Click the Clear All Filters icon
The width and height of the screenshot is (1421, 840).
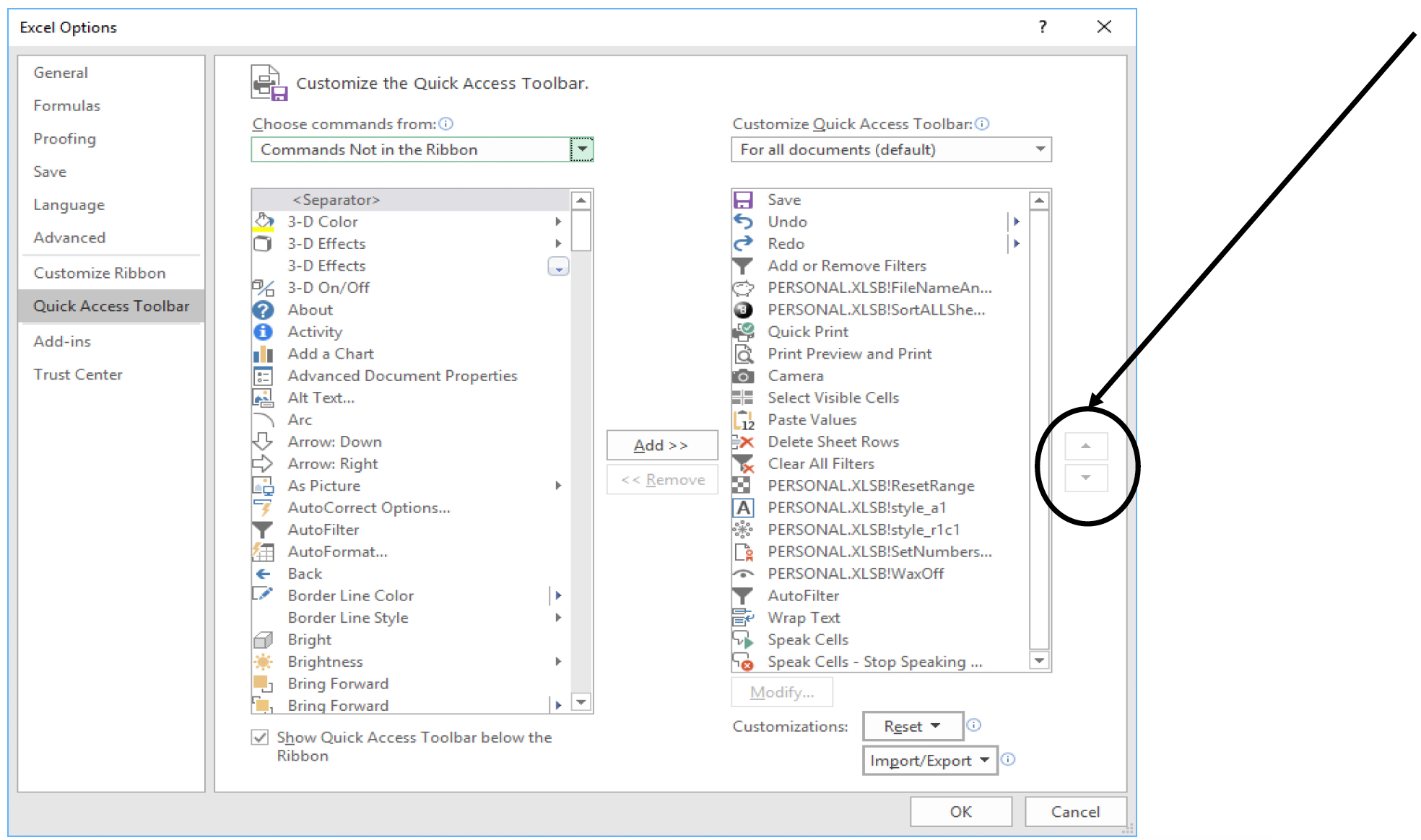(743, 464)
